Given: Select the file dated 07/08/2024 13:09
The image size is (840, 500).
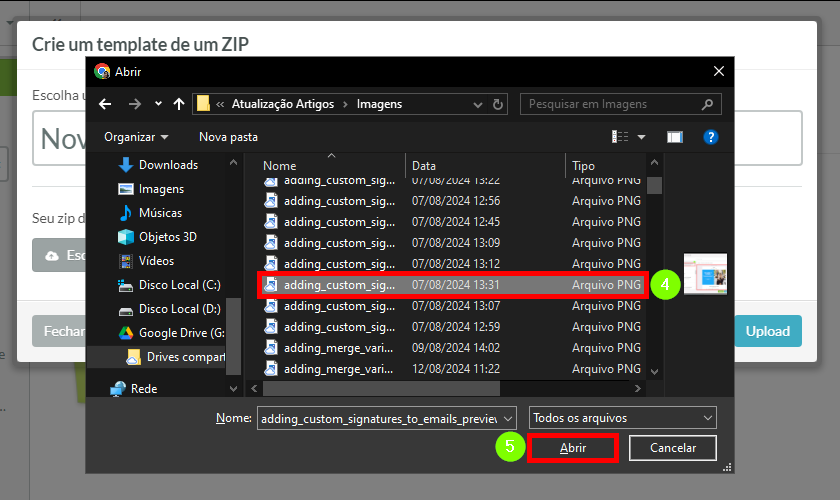Looking at the screenshot, I should pos(452,243).
